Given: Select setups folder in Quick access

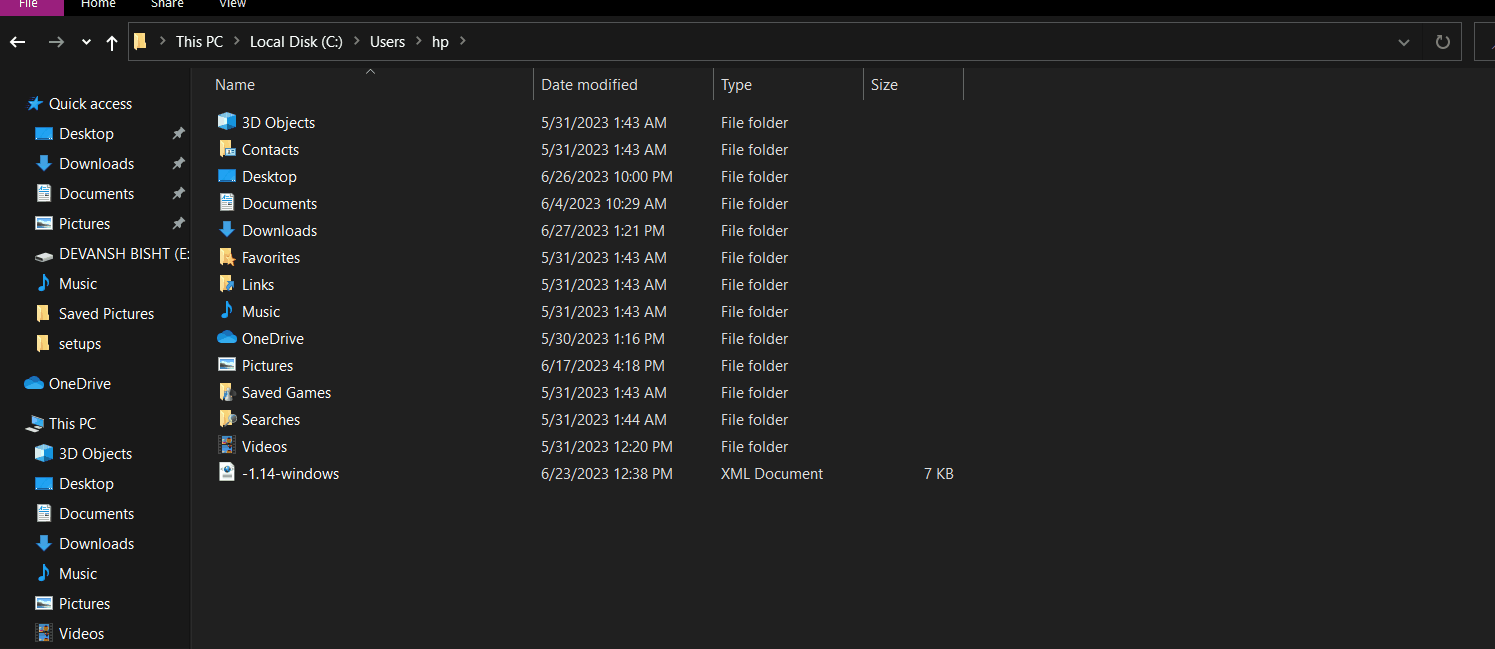Looking at the screenshot, I should (x=80, y=344).
